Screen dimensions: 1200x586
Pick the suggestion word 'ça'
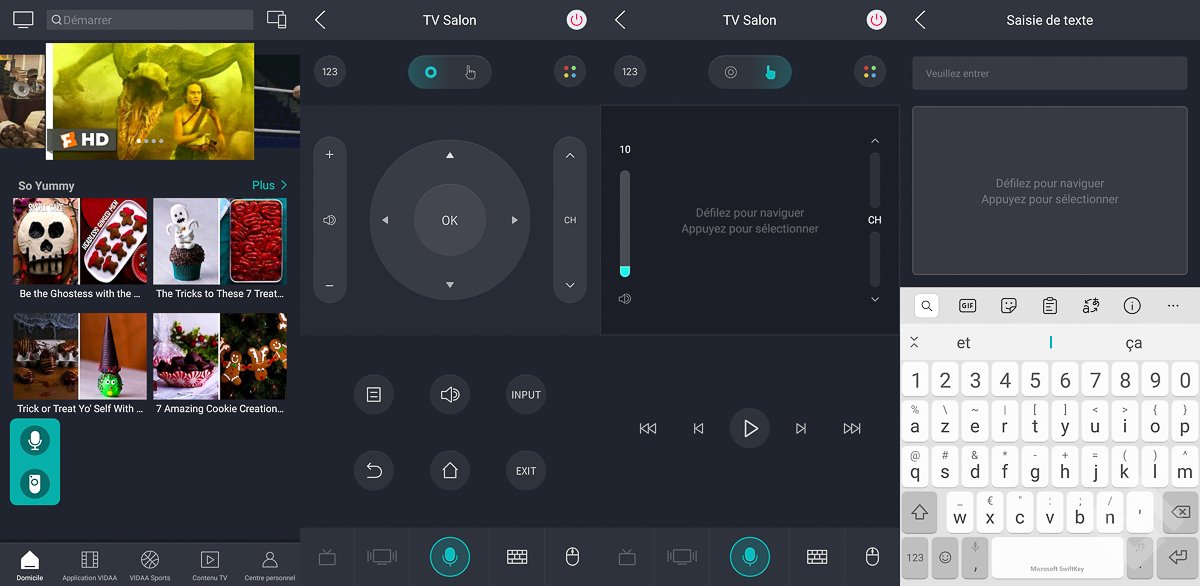pos(1133,343)
